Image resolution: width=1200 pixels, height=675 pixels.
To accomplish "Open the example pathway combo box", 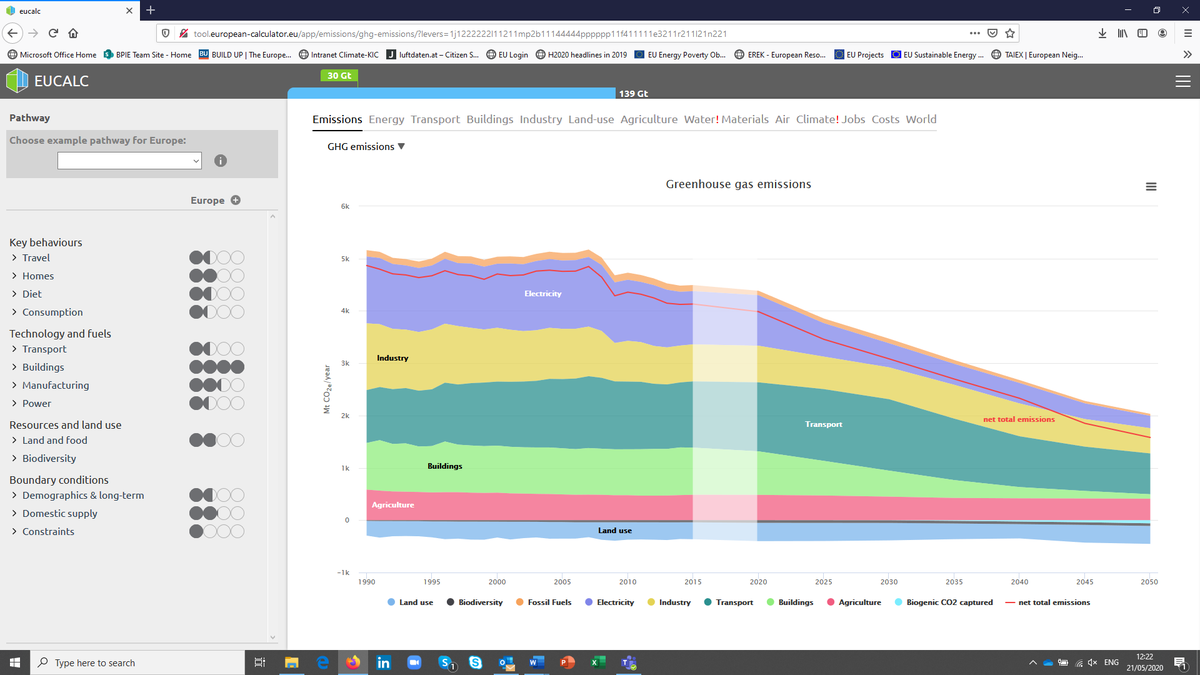I will pos(129,160).
